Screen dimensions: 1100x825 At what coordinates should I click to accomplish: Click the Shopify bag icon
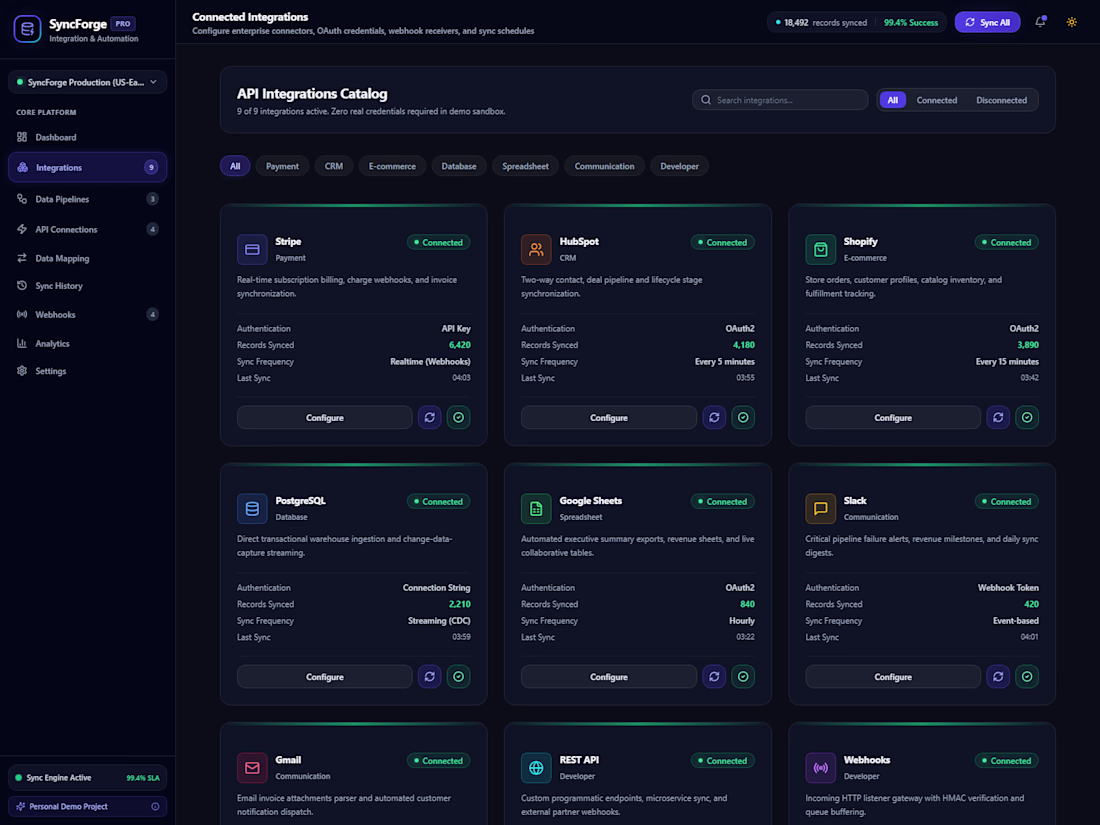click(820, 249)
